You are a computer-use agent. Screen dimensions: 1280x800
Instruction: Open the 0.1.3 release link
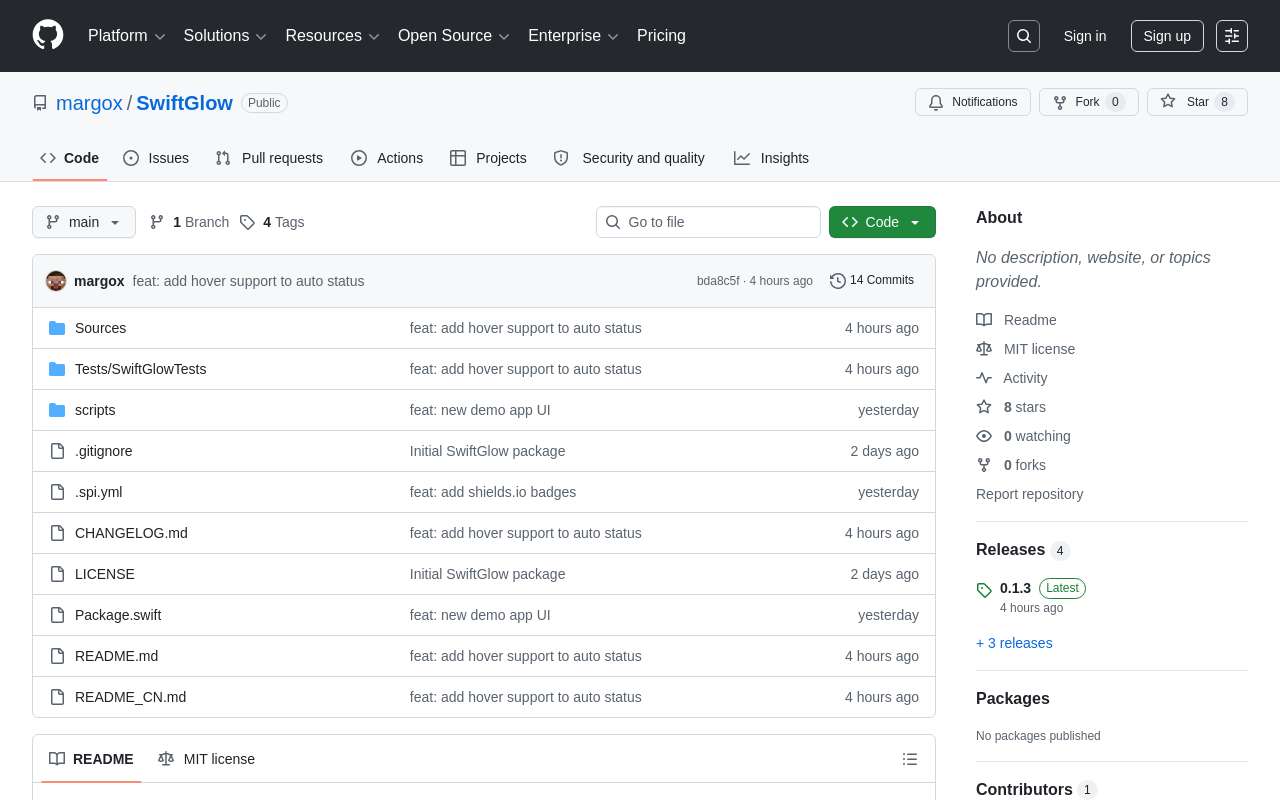coord(1015,588)
